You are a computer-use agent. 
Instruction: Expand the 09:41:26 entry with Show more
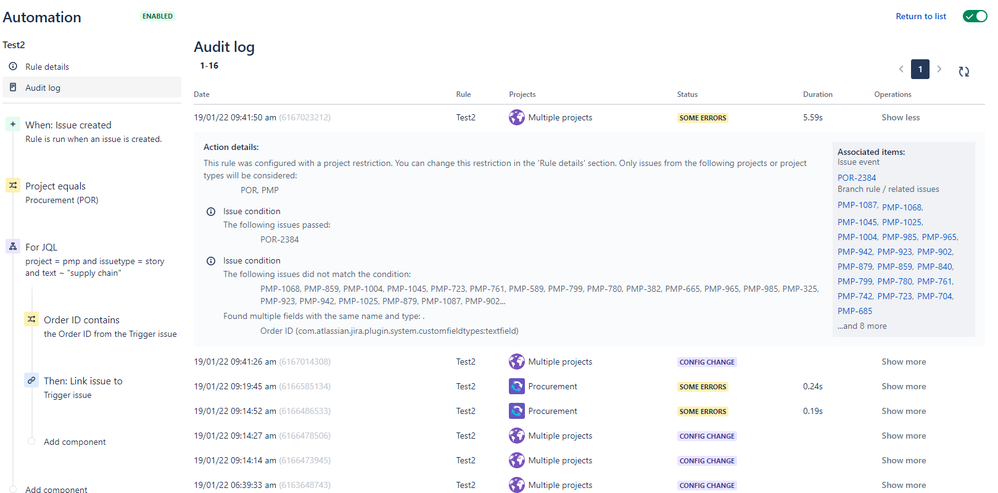tap(903, 362)
